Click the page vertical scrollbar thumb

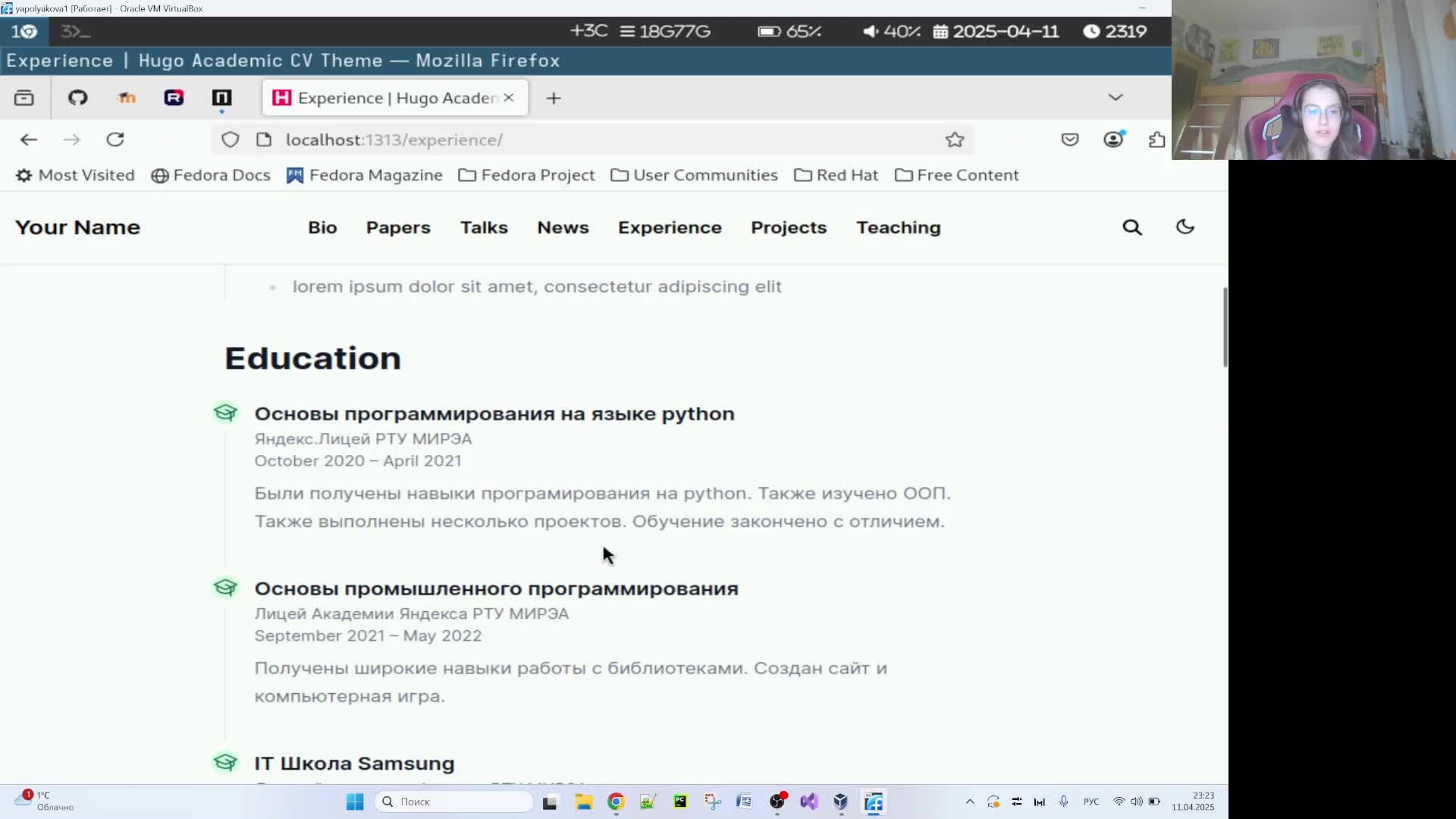[x=1225, y=328]
